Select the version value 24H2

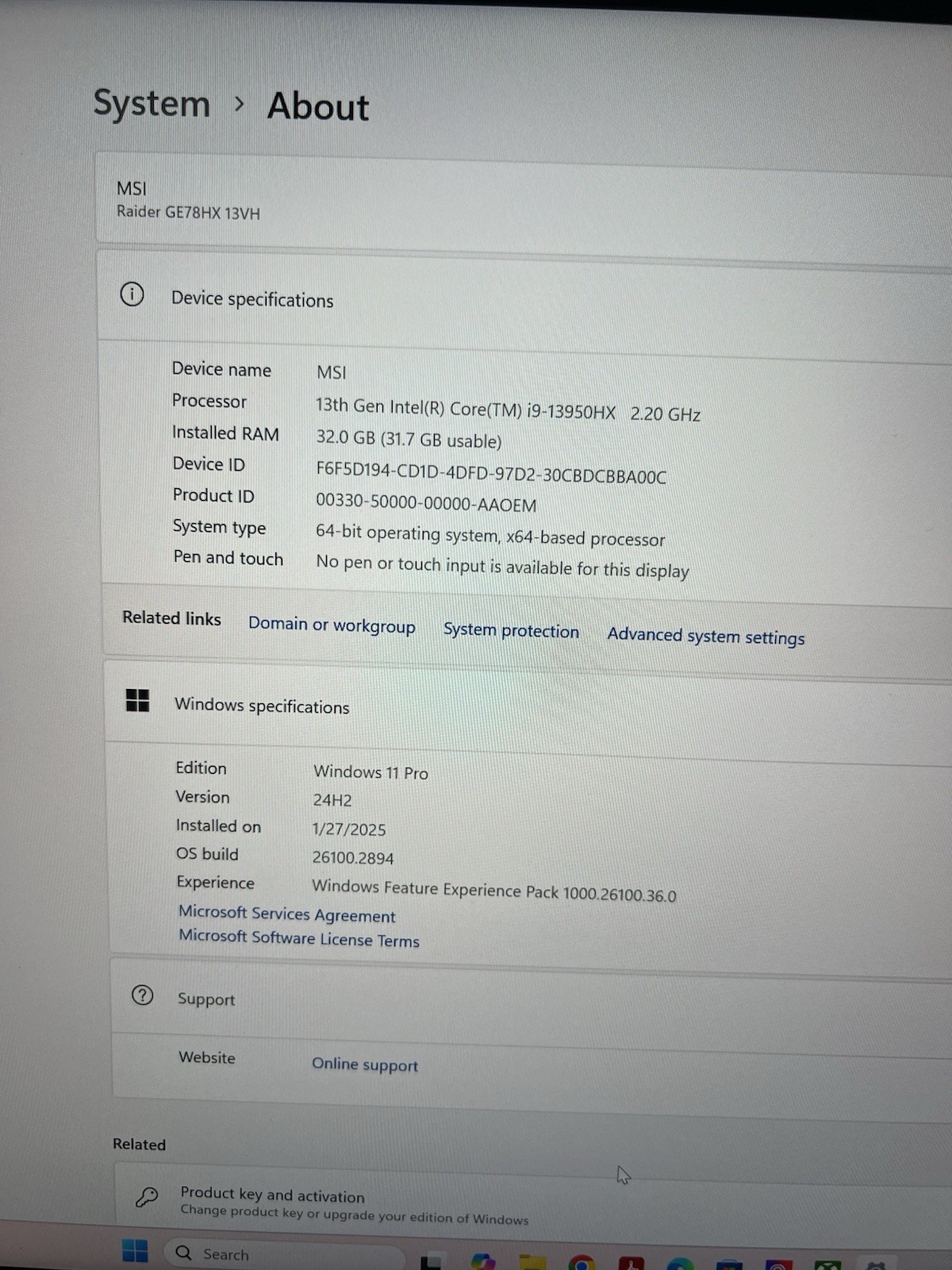pyautogui.click(x=332, y=800)
